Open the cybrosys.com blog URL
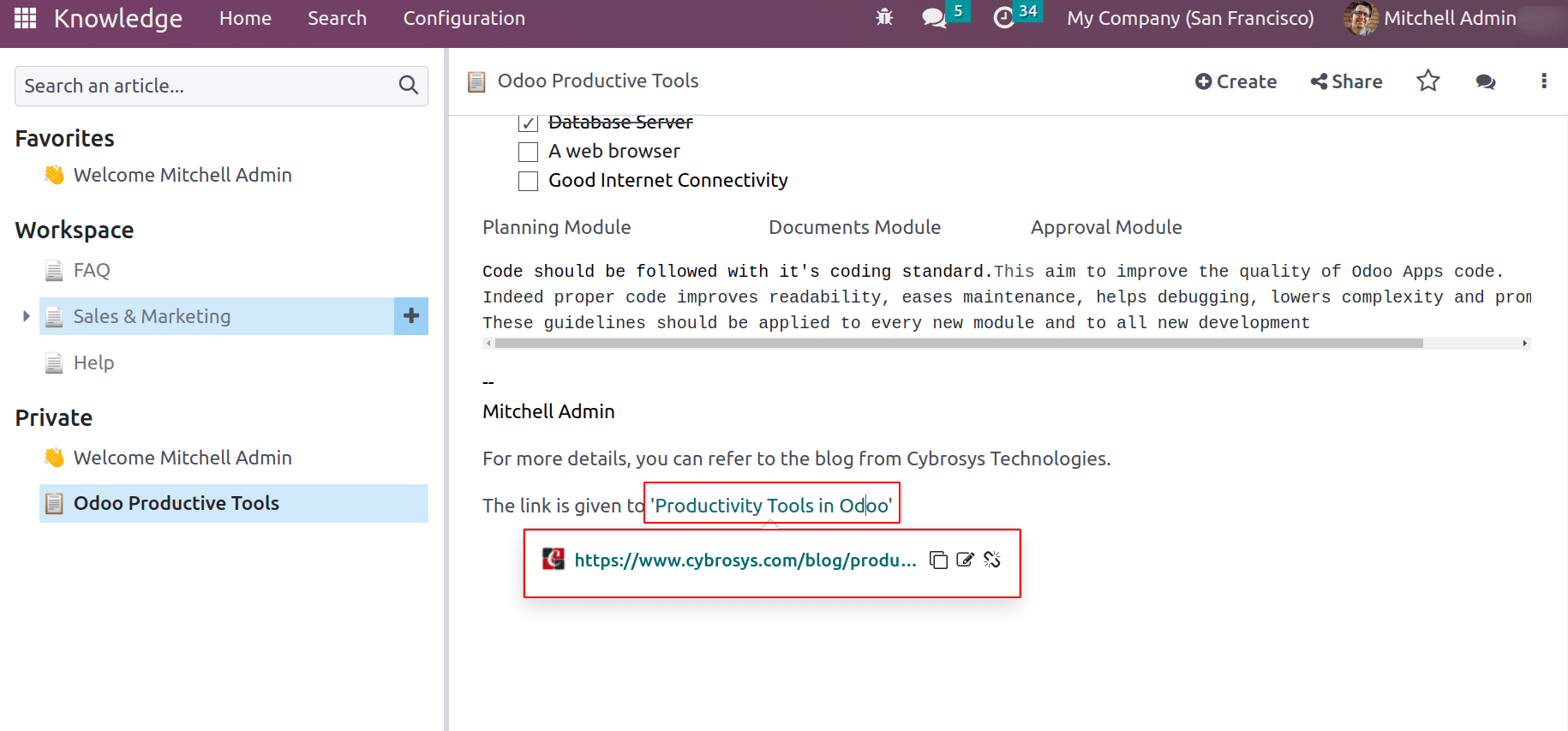 click(745, 560)
